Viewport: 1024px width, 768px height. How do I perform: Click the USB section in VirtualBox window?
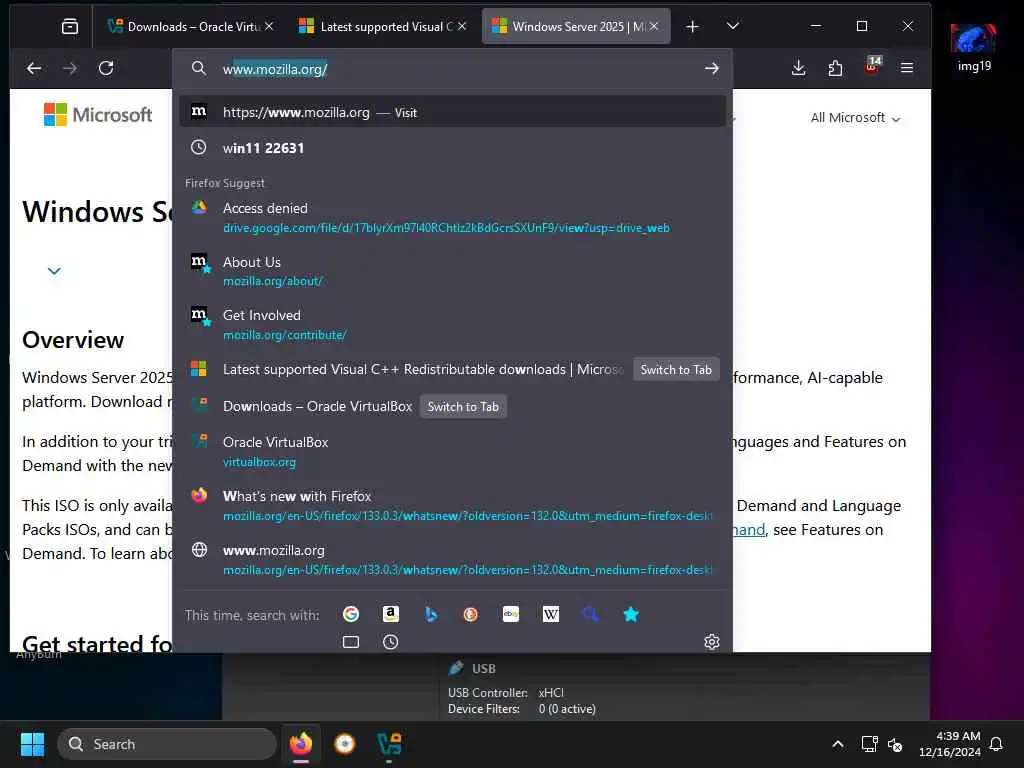tap(483, 669)
